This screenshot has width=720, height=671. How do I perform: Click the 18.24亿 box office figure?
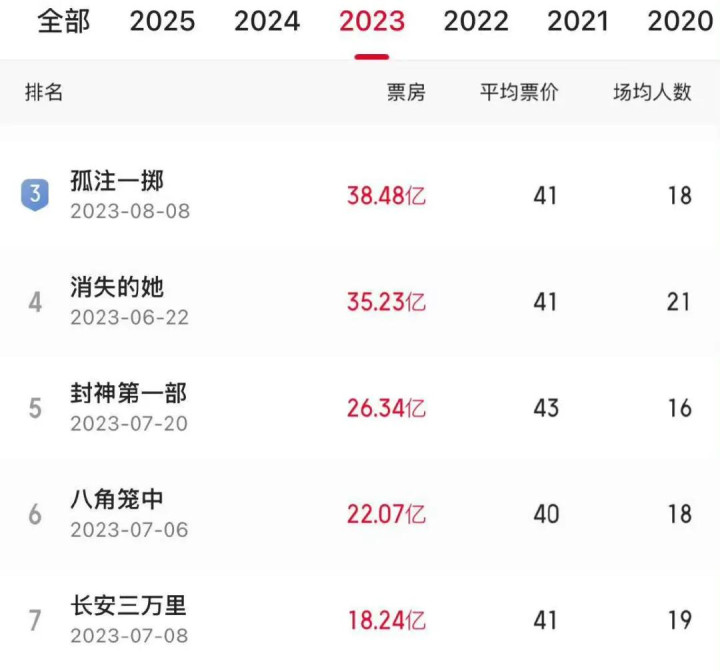pyautogui.click(x=387, y=620)
